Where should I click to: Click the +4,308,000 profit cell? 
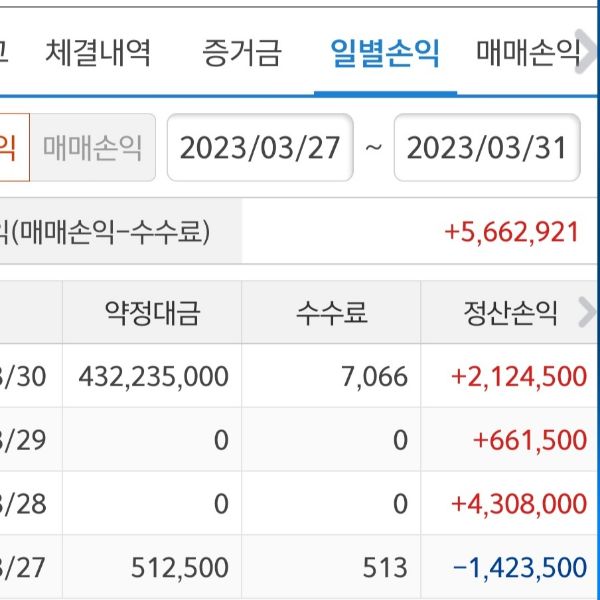(x=518, y=504)
